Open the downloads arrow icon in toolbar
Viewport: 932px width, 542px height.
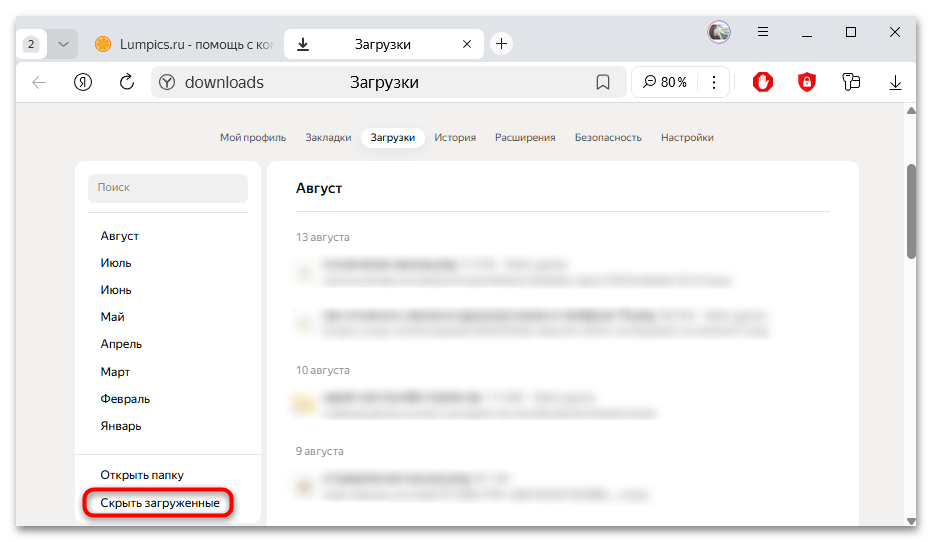(895, 83)
